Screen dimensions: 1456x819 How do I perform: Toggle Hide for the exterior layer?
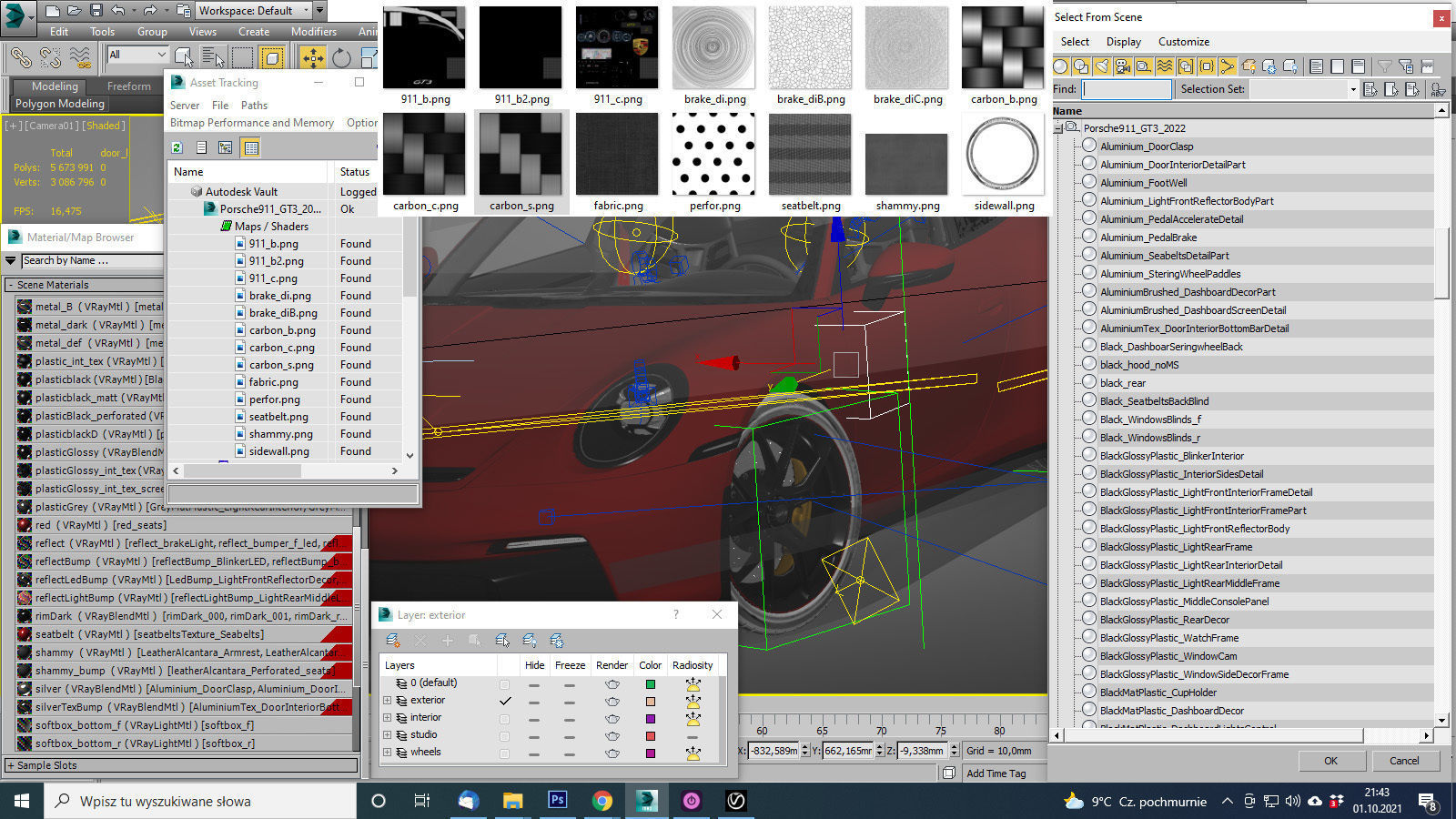[x=534, y=702]
